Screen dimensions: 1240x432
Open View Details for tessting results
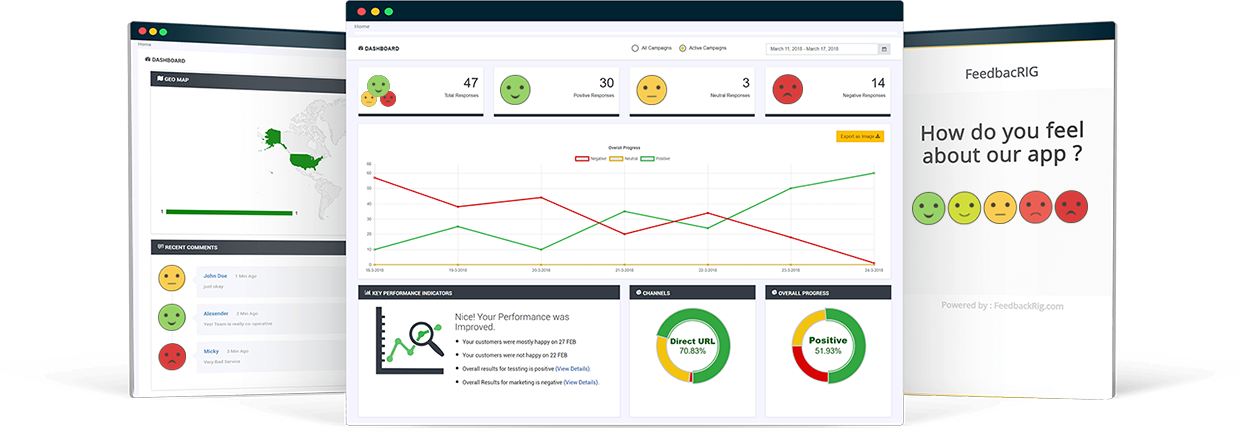(x=573, y=368)
